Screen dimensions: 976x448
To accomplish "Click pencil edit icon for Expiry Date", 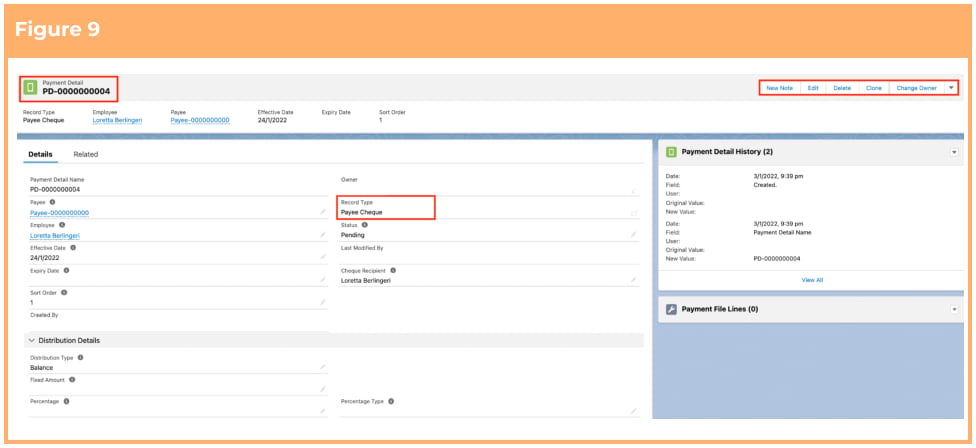I will [x=322, y=280].
